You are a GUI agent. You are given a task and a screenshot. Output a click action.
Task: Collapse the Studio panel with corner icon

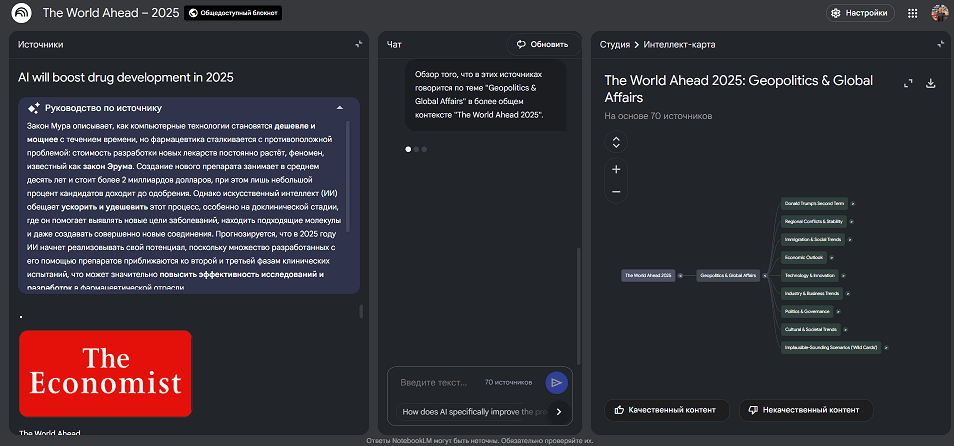(x=939, y=44)
